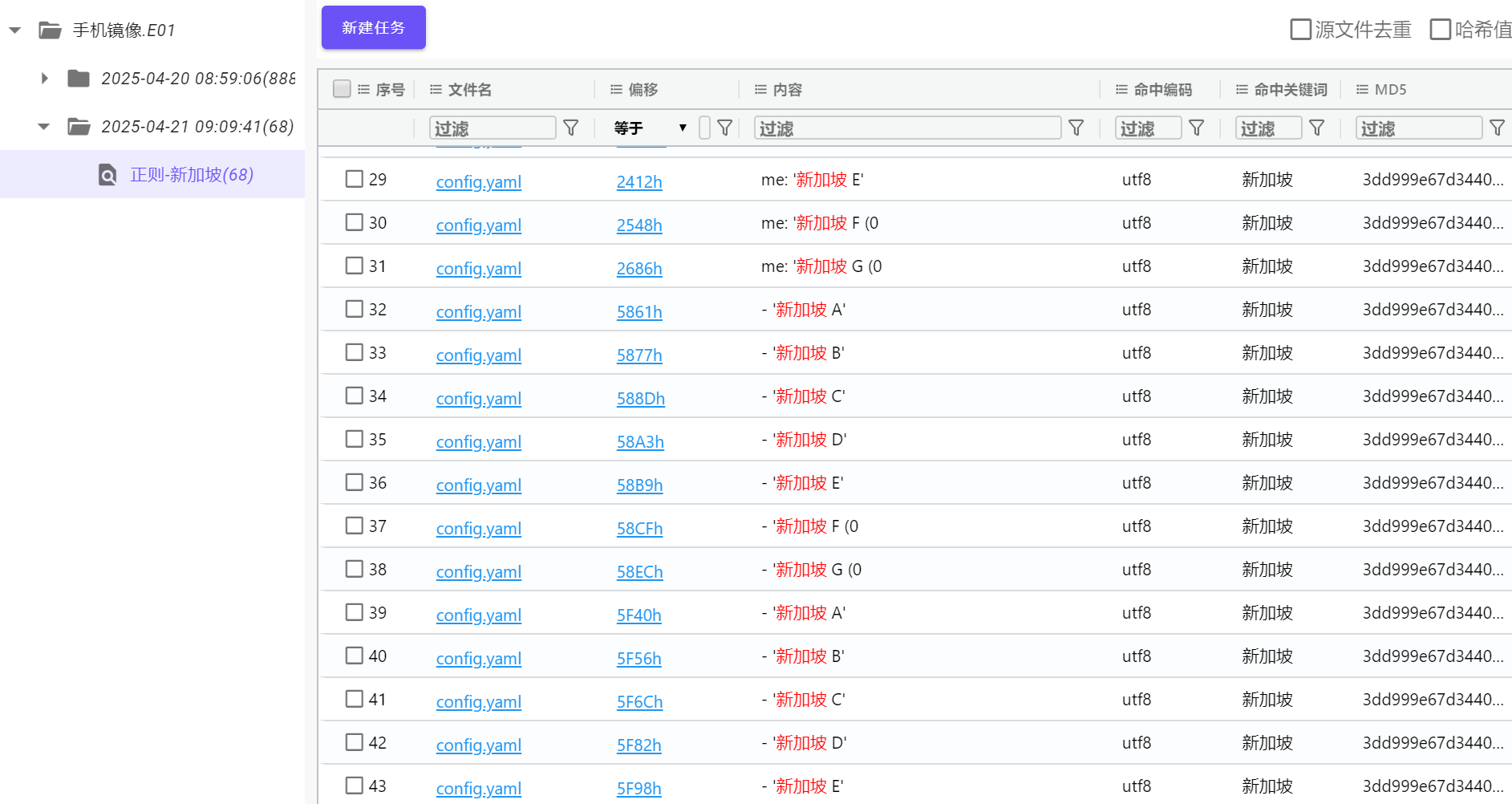
Task: Focus the 命中关键词 filter input field
Action: [1268, 128]
